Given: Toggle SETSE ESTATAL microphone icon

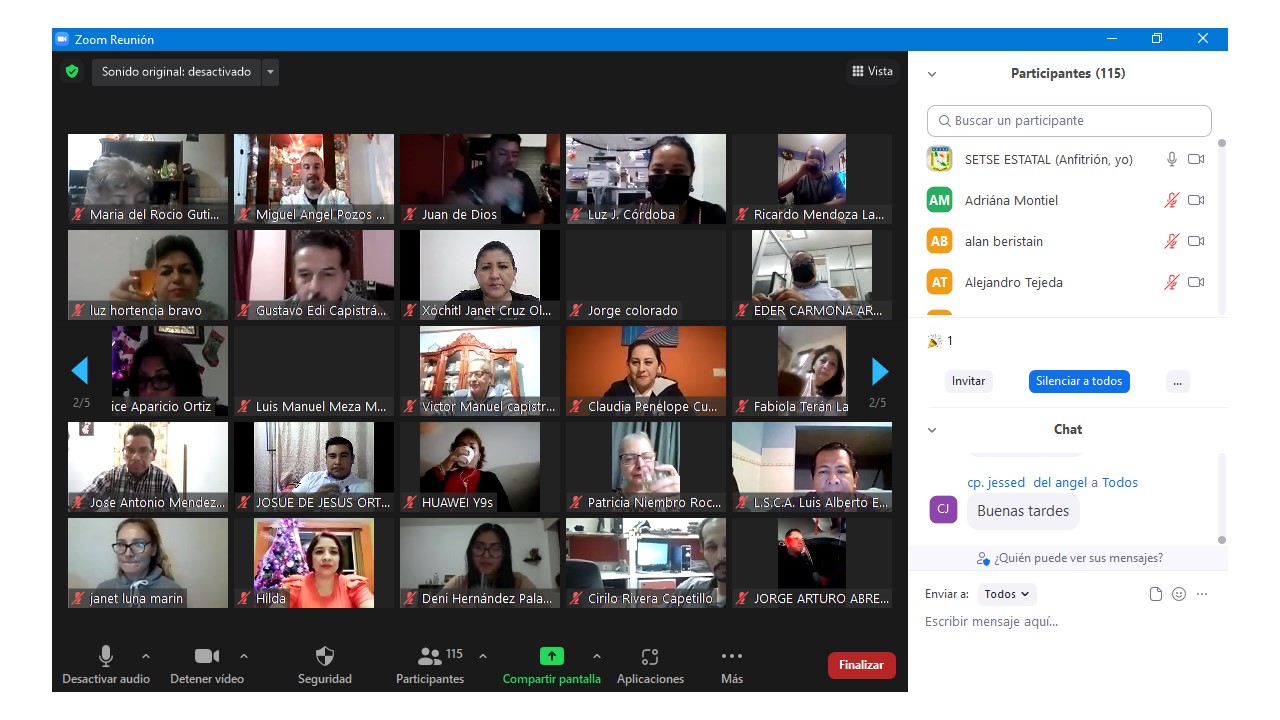Looking at the screenshot, I should [1172, 159].
